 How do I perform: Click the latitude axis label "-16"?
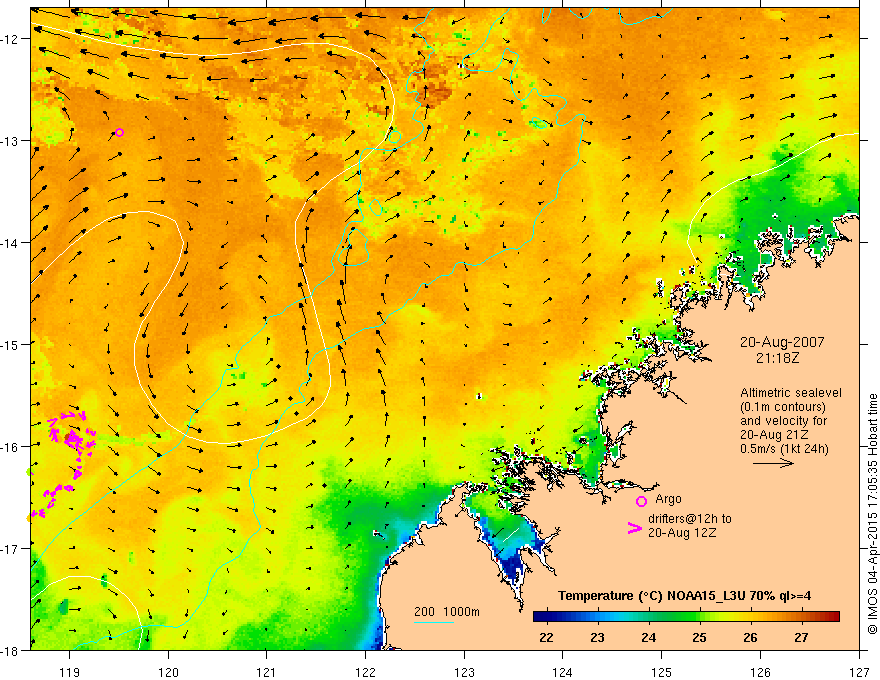[10, 447]
